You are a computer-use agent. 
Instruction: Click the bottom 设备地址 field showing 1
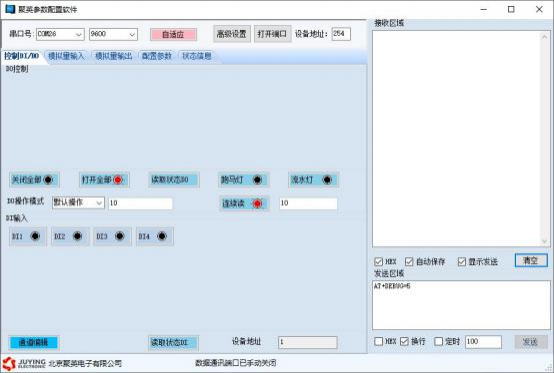(x=308, y=342)
